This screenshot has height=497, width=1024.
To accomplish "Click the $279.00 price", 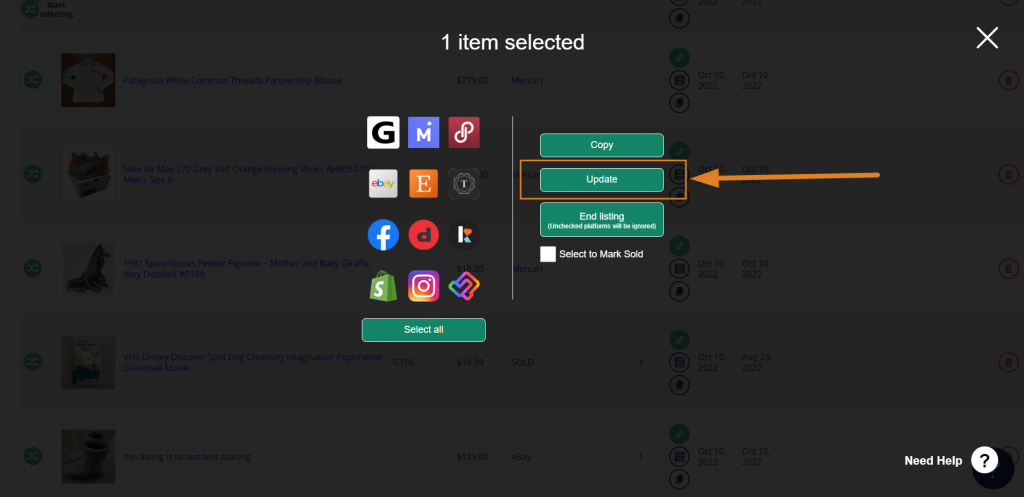I will coord(473,80).
